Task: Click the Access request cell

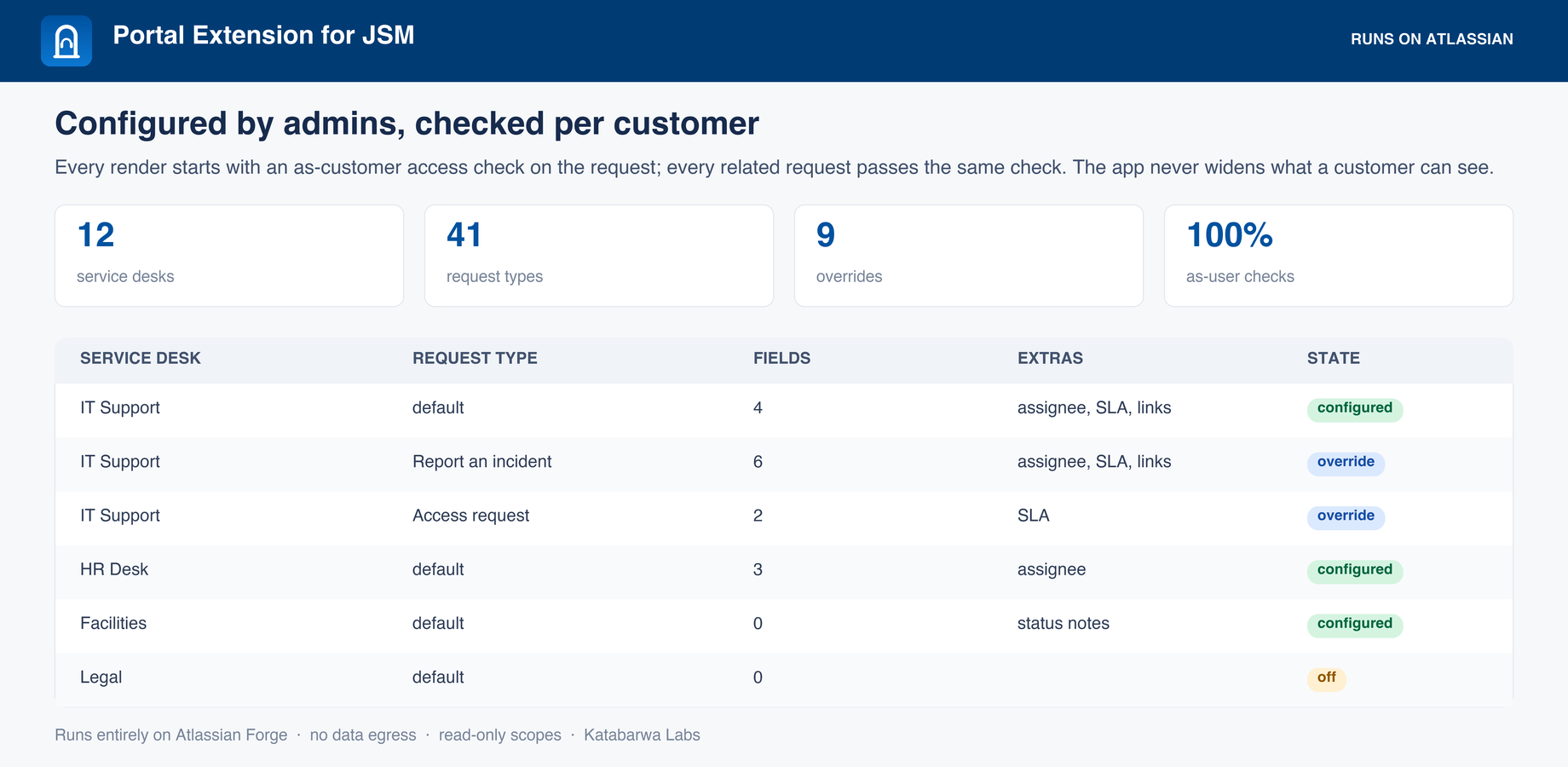Action: (471, 516)
